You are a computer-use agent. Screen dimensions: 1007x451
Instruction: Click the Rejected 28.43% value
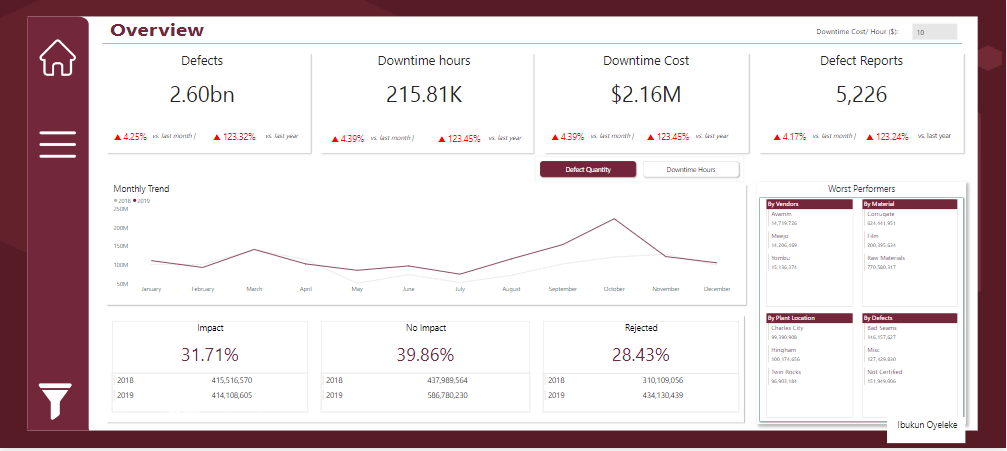tap(641, 355)
